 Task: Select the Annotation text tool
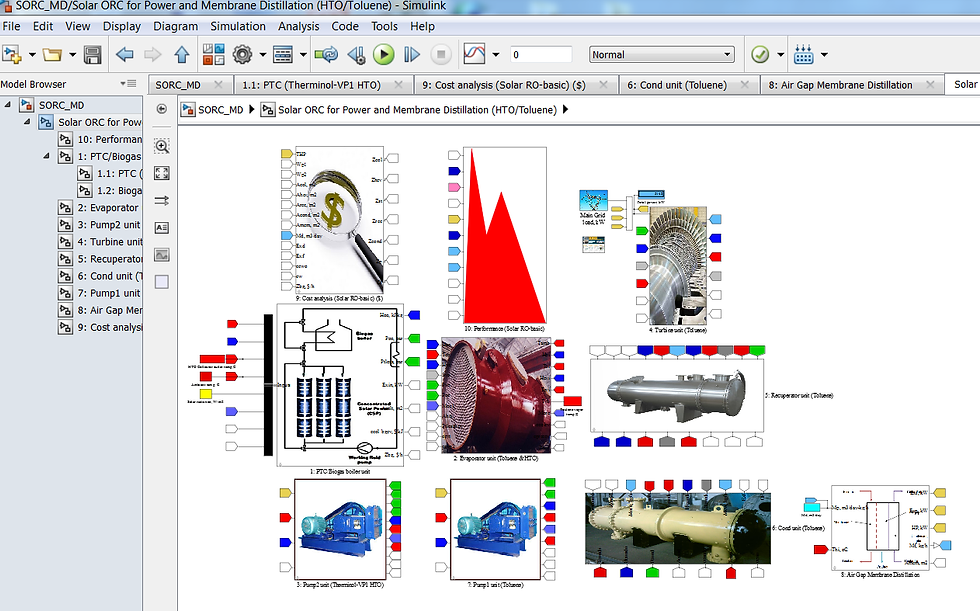(162, 227)
